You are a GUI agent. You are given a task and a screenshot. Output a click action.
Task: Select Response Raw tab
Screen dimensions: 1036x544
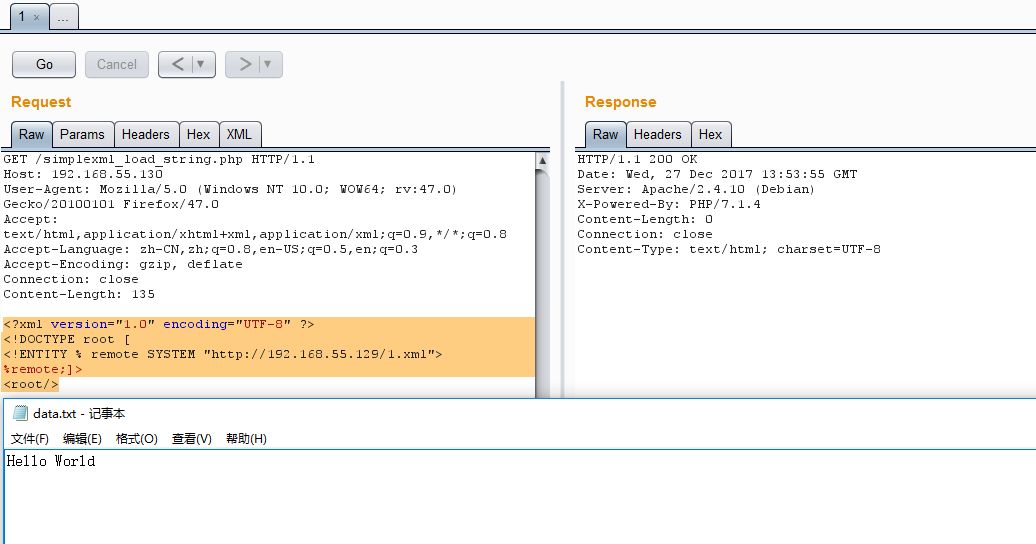pos(605,134)
